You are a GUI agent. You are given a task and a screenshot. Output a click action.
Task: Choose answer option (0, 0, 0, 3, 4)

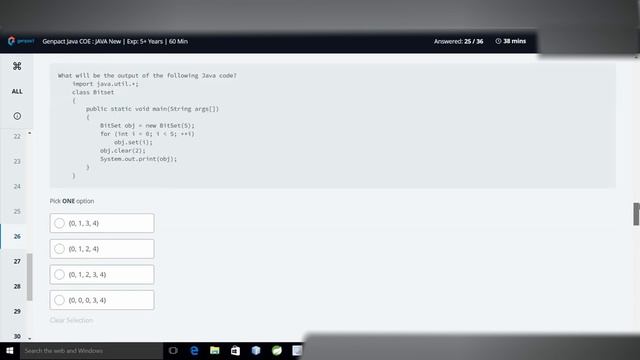tap(102, 300)
